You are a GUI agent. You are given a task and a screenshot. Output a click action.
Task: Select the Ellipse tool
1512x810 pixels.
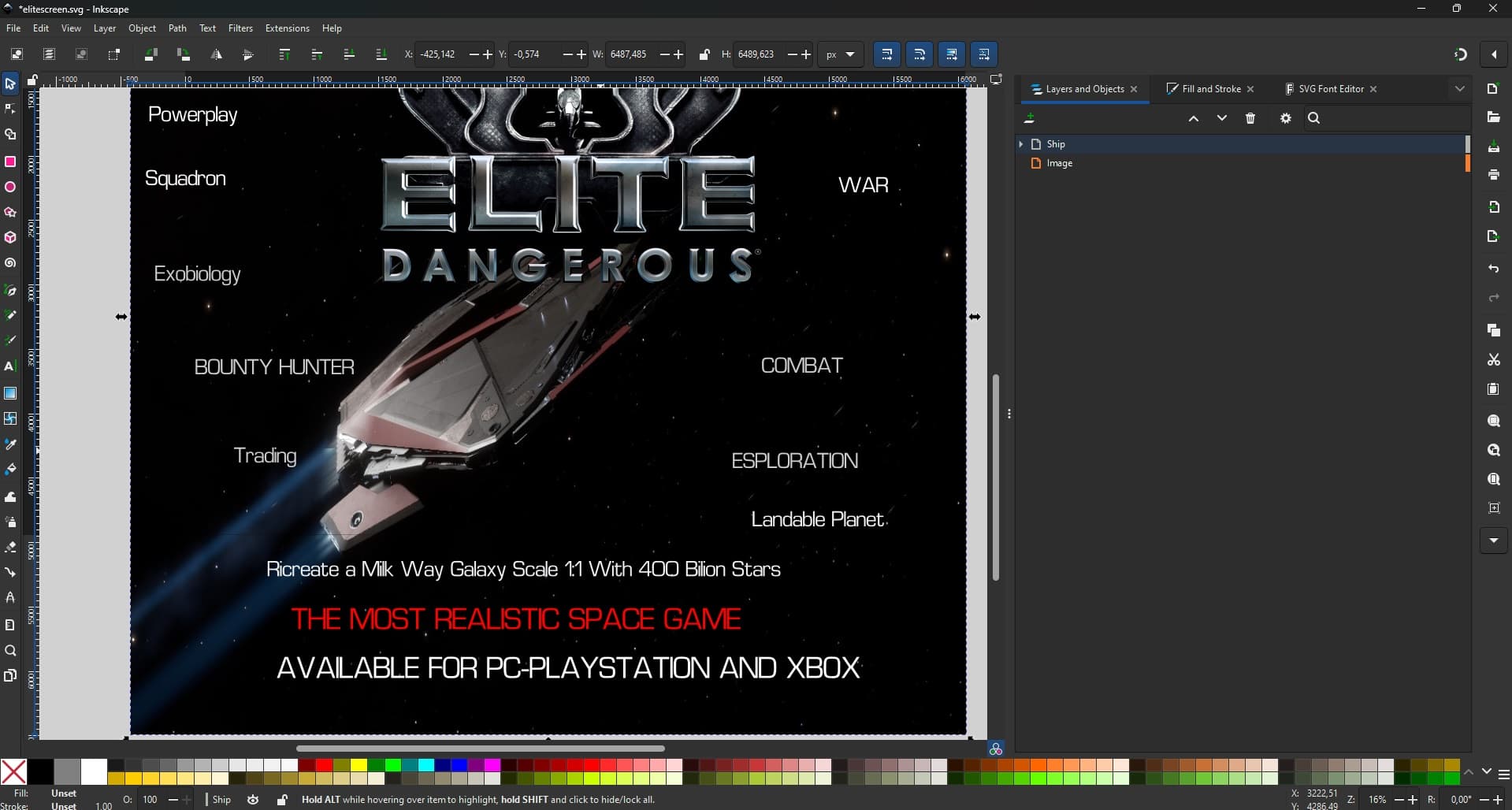[10, 188]
